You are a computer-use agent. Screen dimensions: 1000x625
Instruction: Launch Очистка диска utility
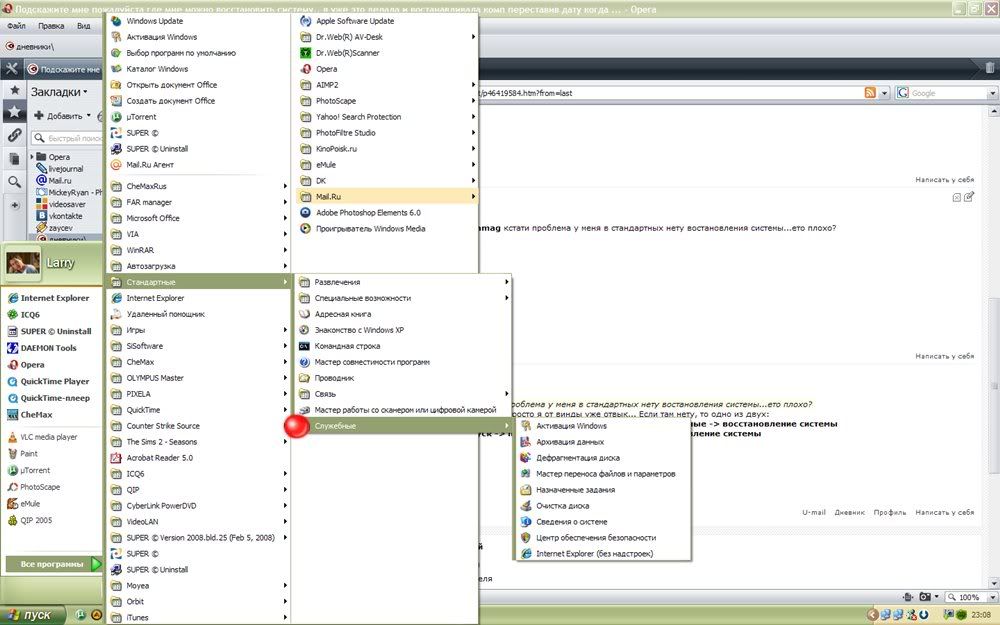tap(562, 506)
